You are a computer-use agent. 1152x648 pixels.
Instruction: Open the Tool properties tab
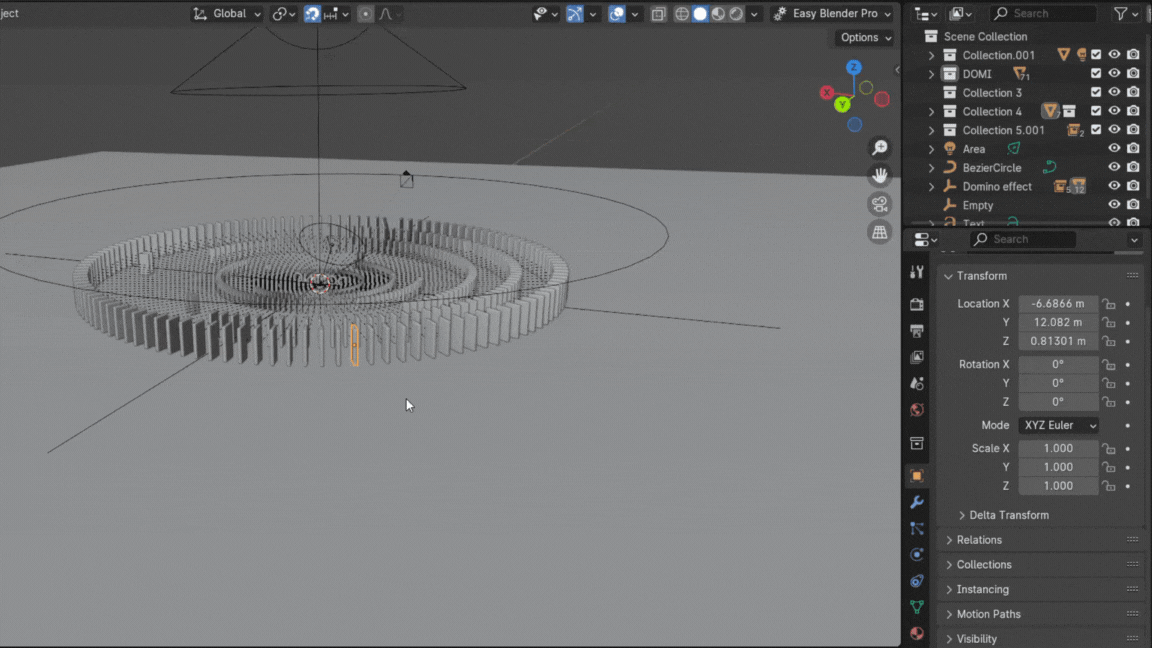click(917, 272)
